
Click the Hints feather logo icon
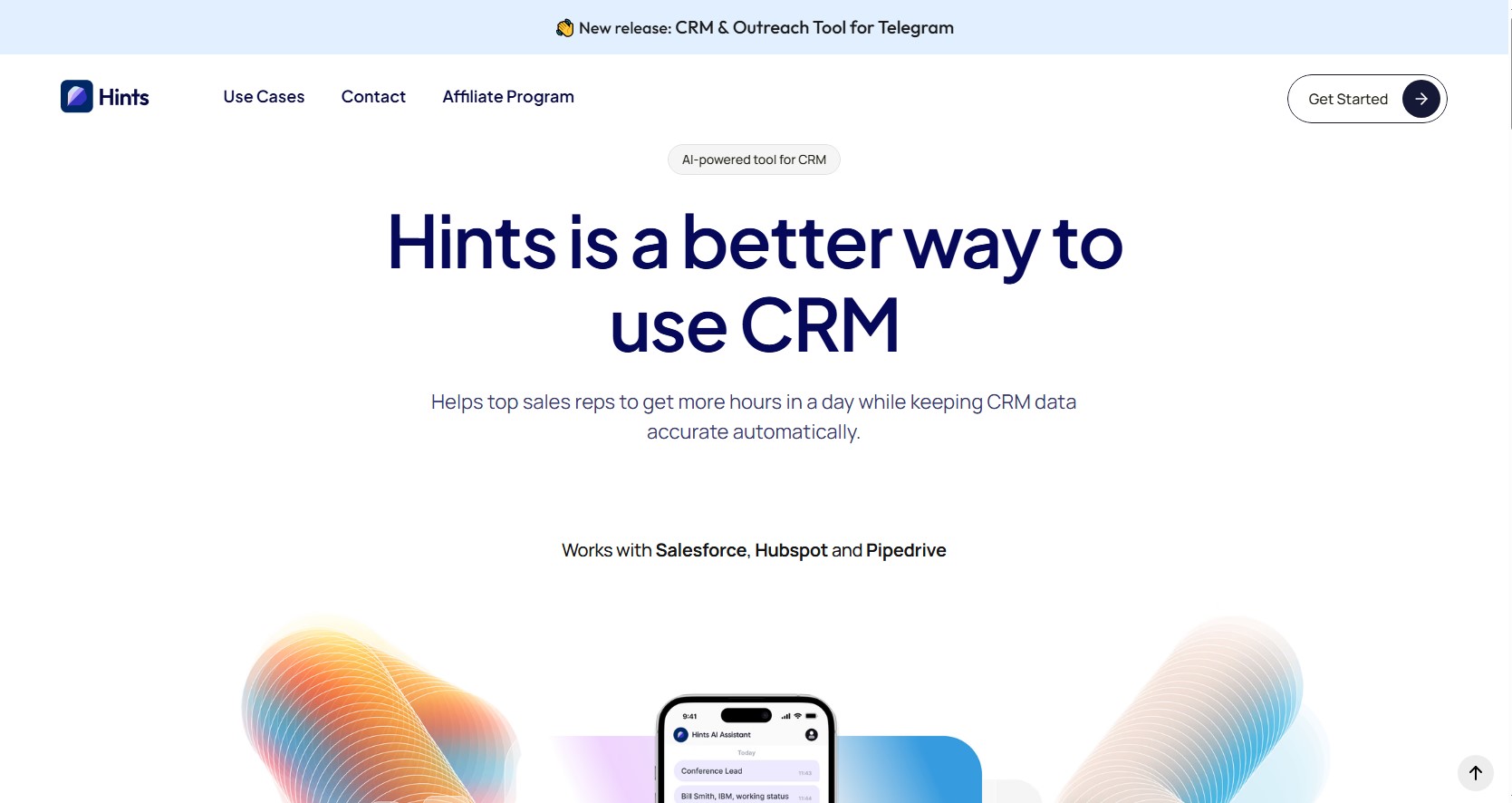[76, 96]
